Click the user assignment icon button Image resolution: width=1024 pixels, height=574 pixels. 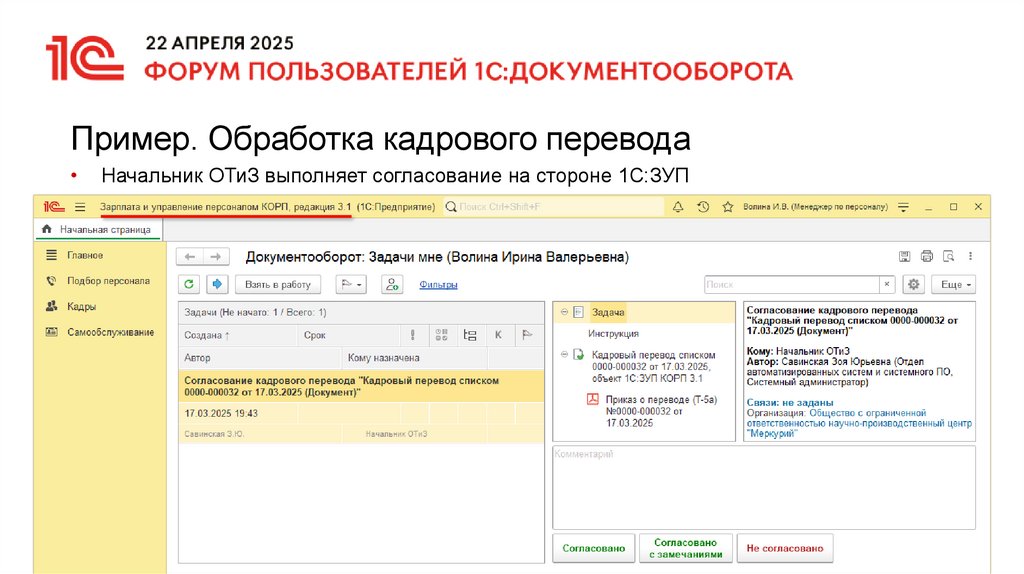coord(392,284)
